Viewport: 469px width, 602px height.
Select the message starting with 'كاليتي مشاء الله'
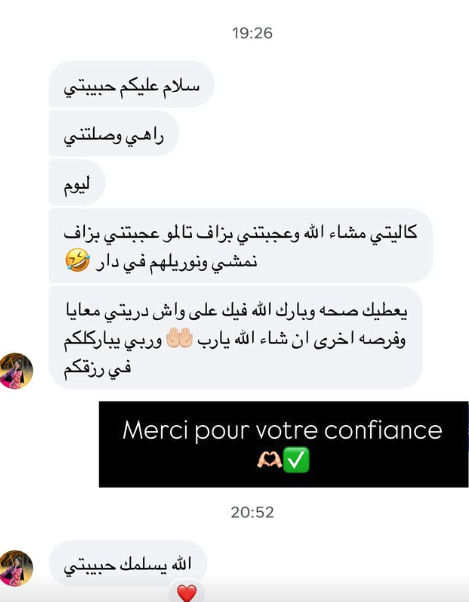click(x=241, y=246)
